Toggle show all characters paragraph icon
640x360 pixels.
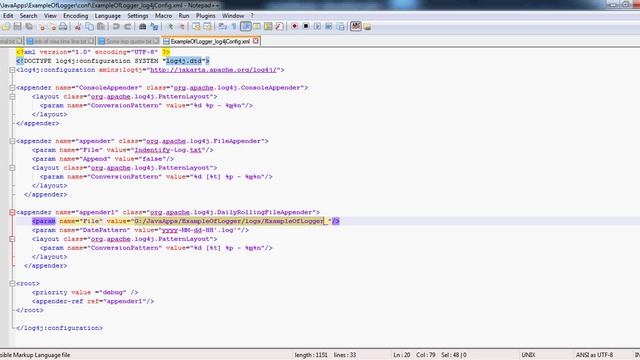click(x=233, y=27)
